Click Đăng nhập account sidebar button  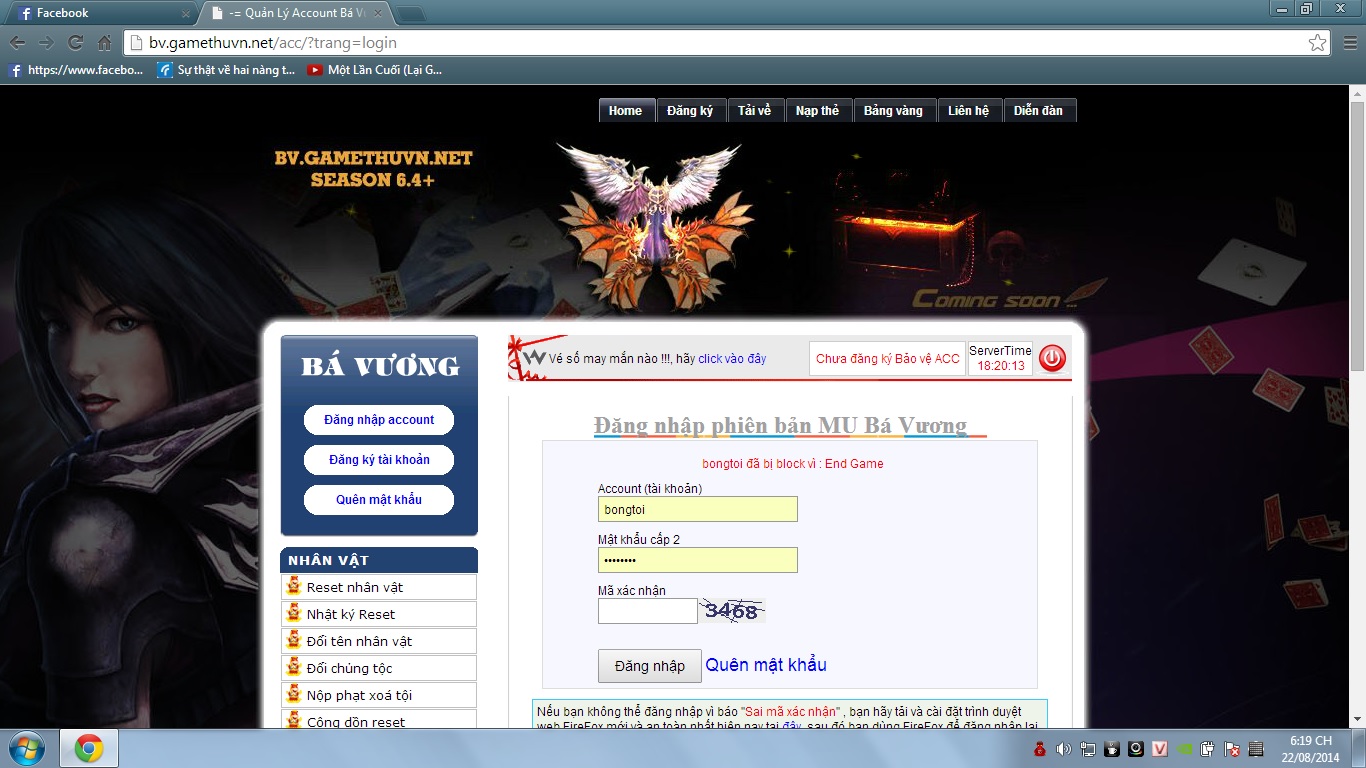(379, 420)
